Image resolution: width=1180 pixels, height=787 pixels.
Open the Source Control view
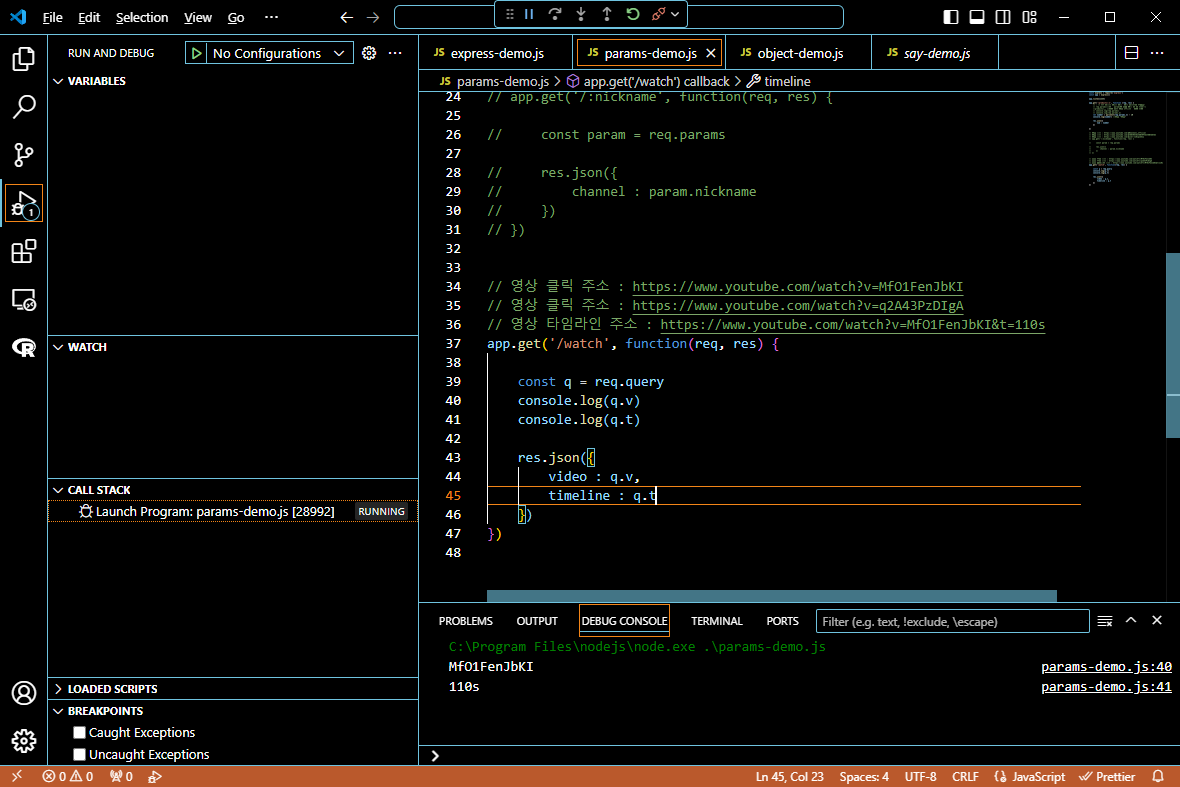coord(23,155)
